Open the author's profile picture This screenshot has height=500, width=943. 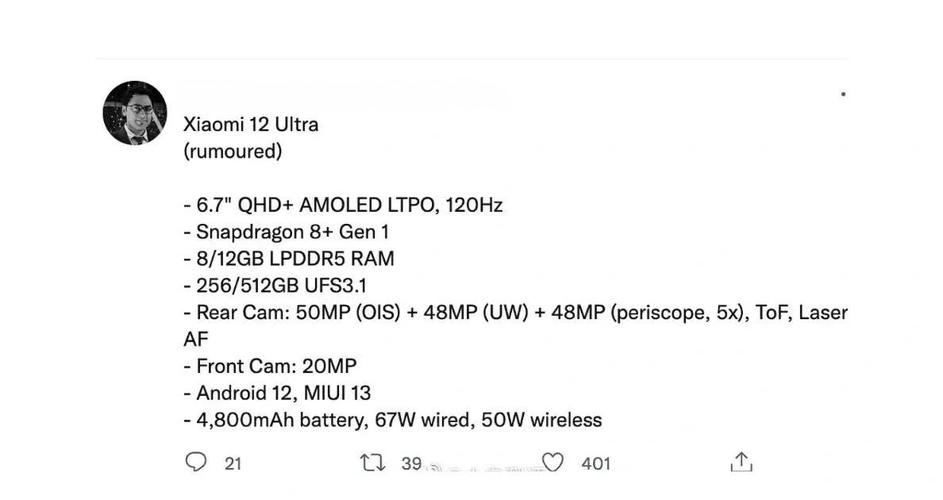135,113
